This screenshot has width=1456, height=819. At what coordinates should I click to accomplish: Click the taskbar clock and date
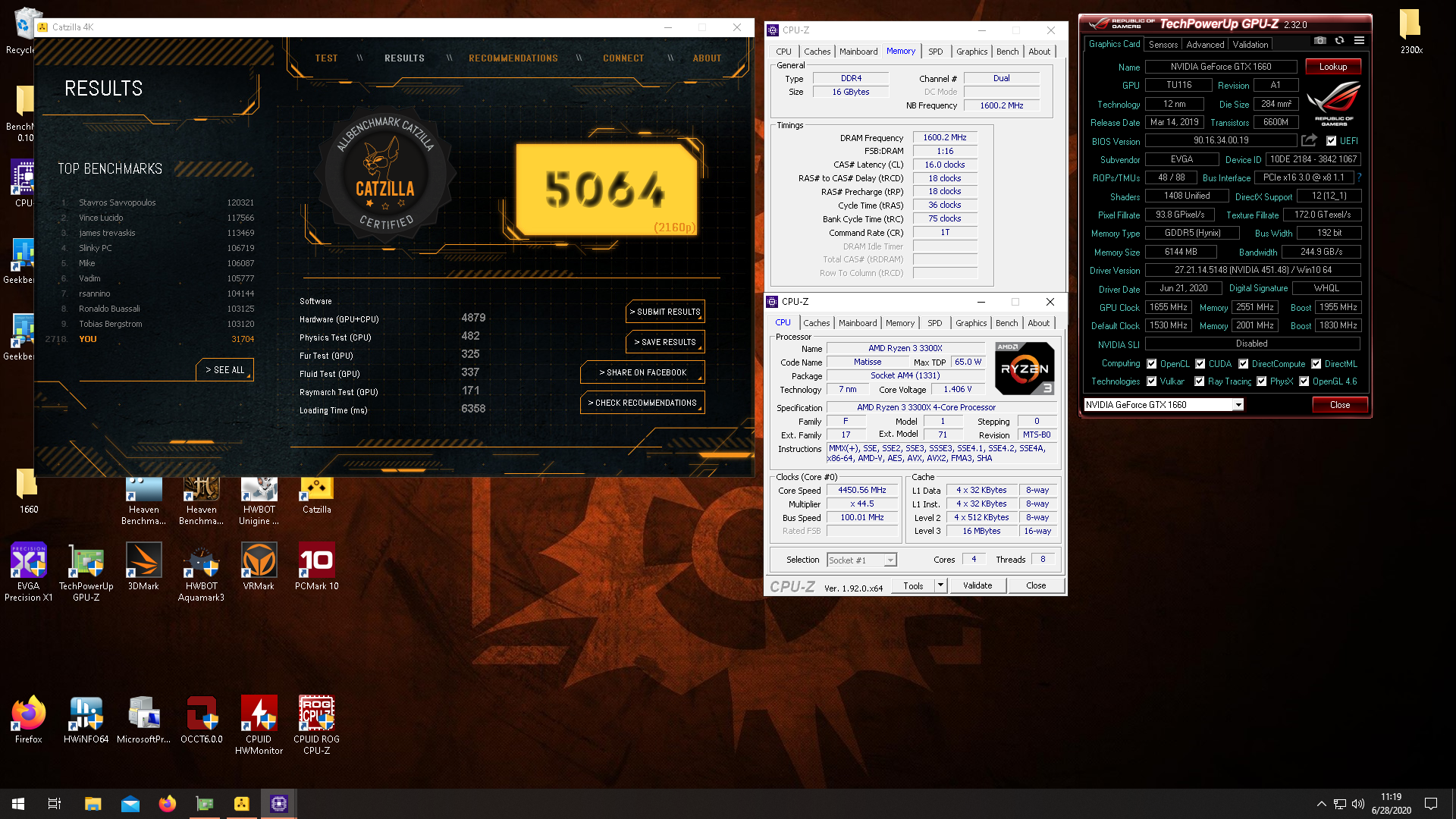point(1391,804)
